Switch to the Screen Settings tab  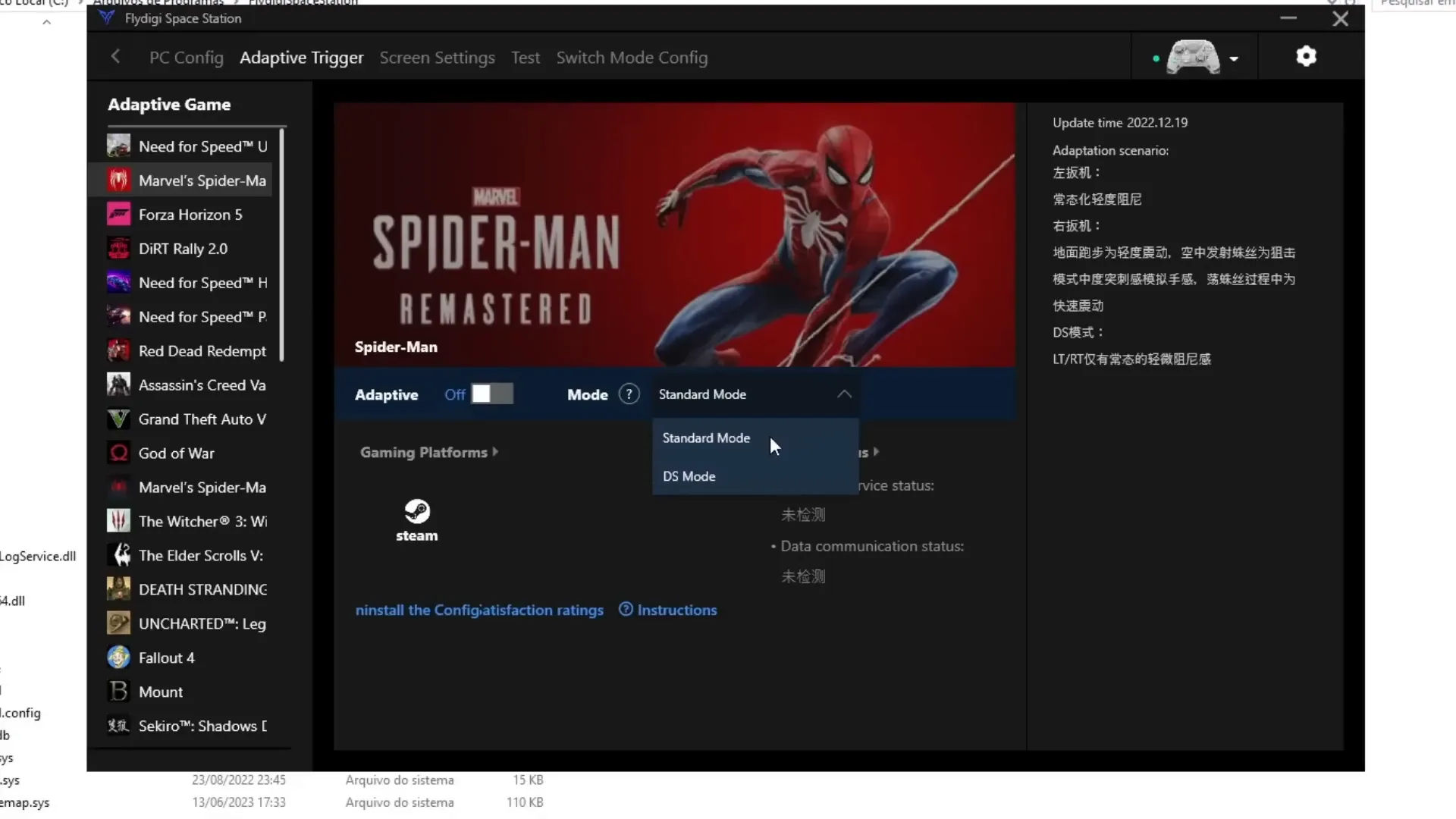(x=437, y=58)
